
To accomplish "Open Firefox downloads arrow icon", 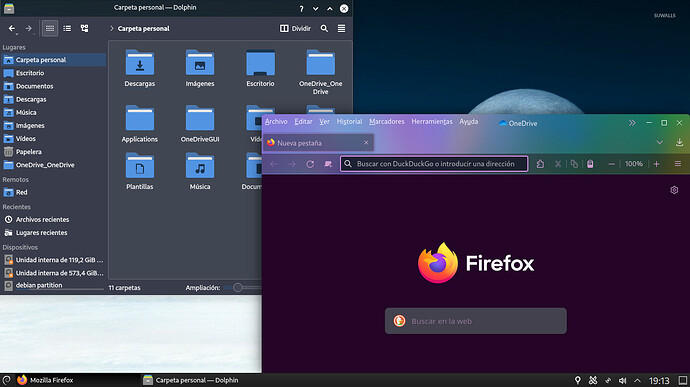I will tap(679, 142).
